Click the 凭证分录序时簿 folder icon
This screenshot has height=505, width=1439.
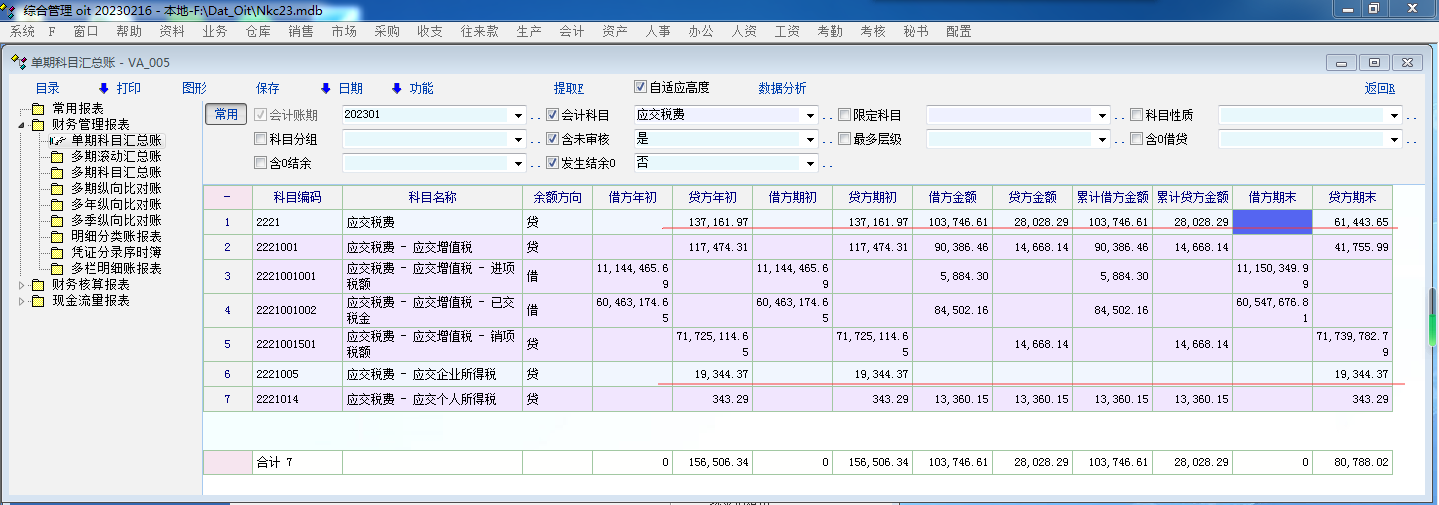(57, 253)
